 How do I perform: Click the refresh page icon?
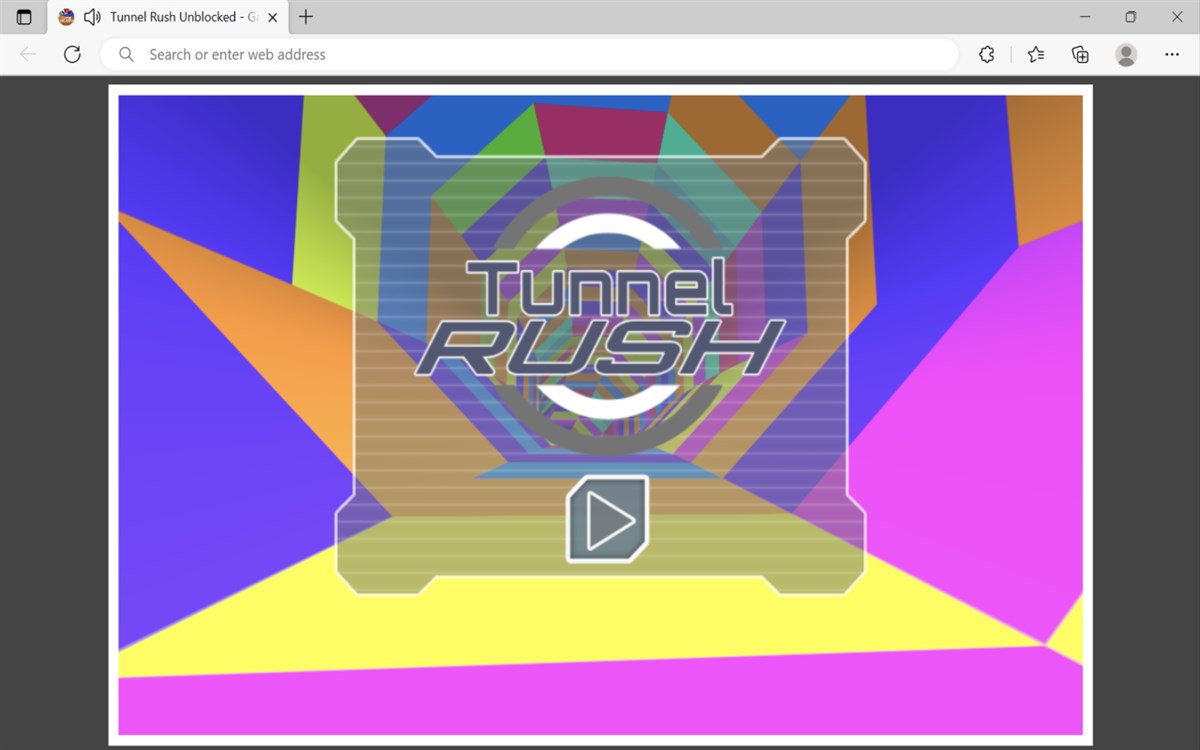click(72, 54)
